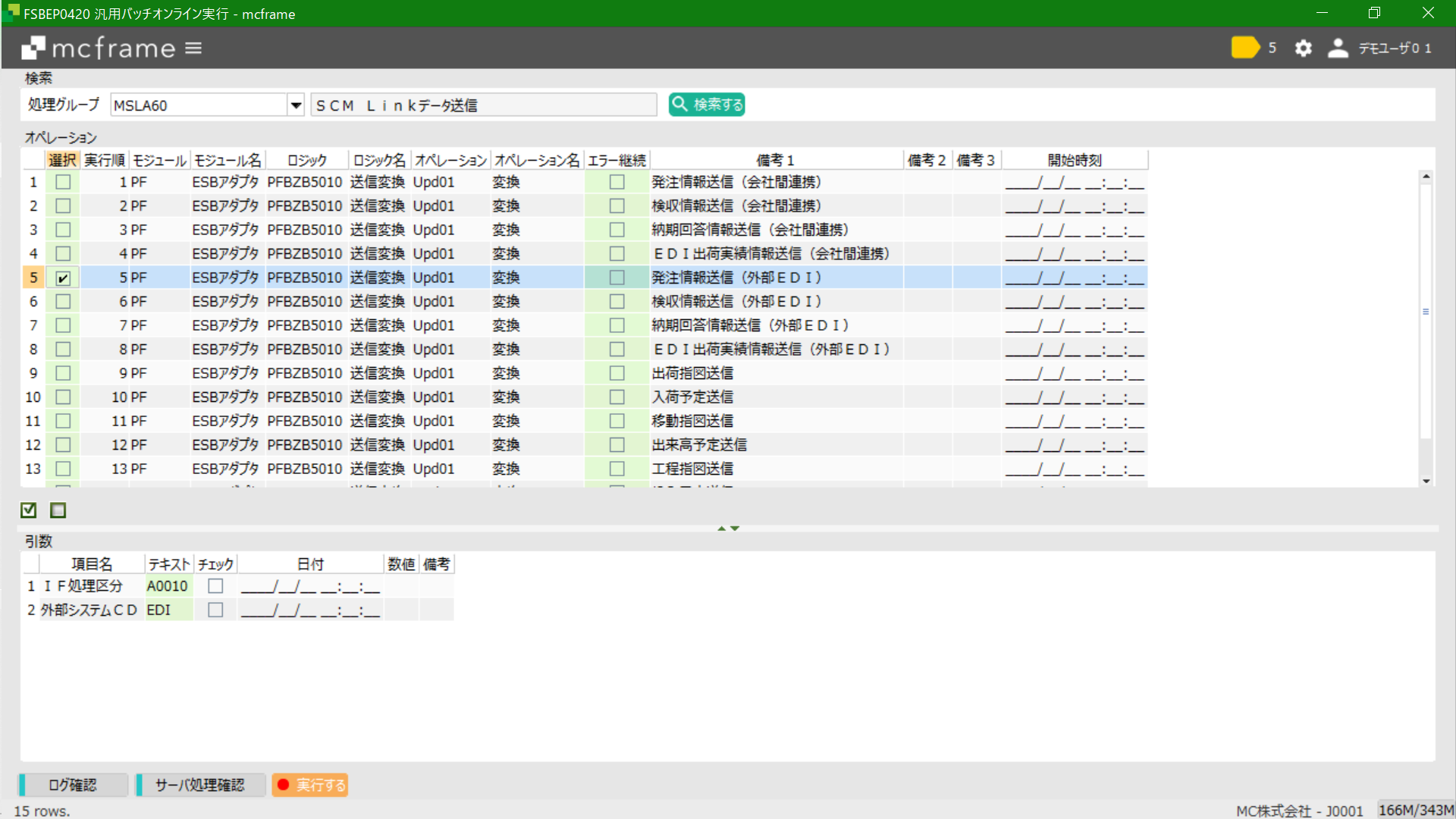Deselect all operations using uncheck-all icon
Image resolution: width=1456 pixels, height=819 pixels.
tap(58, 510)
